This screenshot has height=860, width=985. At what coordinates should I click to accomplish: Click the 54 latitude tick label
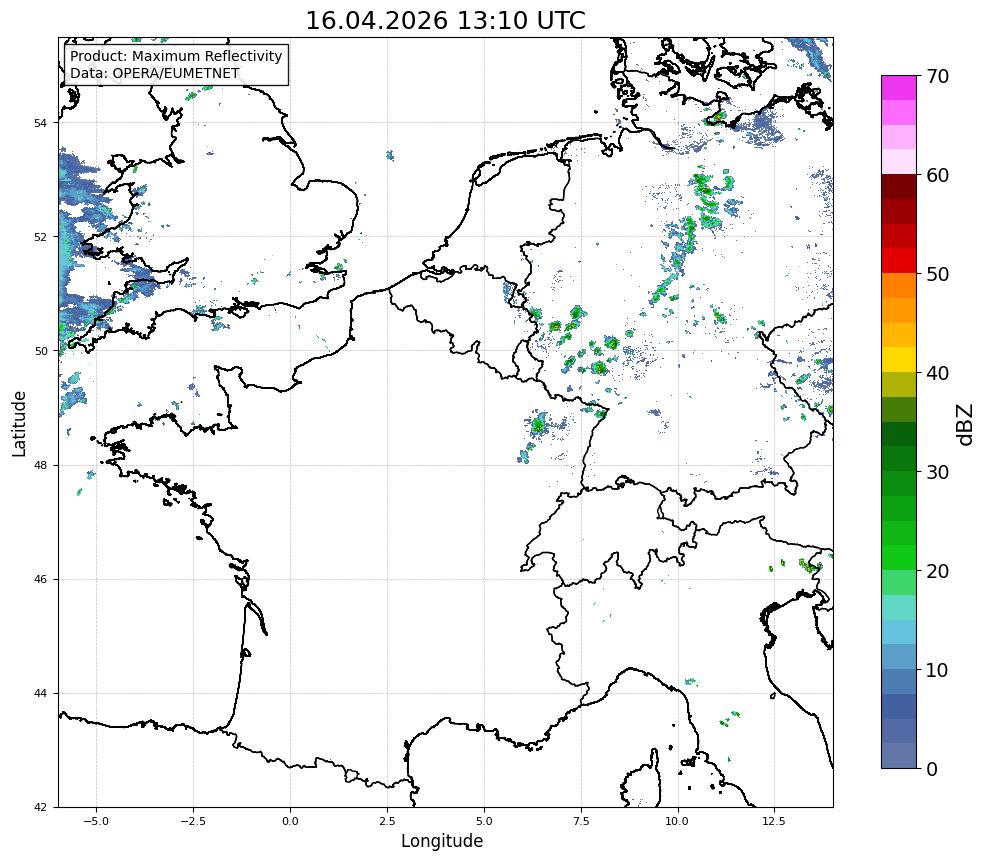pos(40,123)
